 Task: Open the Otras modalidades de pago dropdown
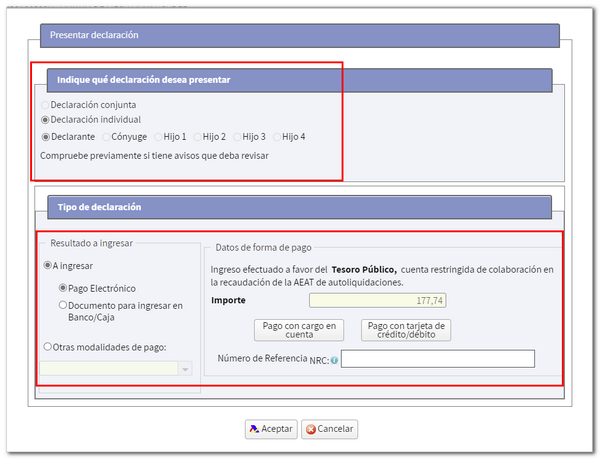click(x=185, y=369)
